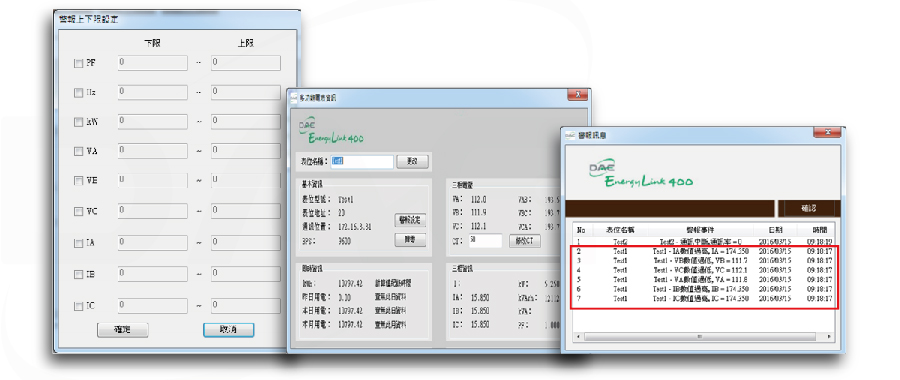
Task: Close the alarm message window
Action: click(828, 133)
